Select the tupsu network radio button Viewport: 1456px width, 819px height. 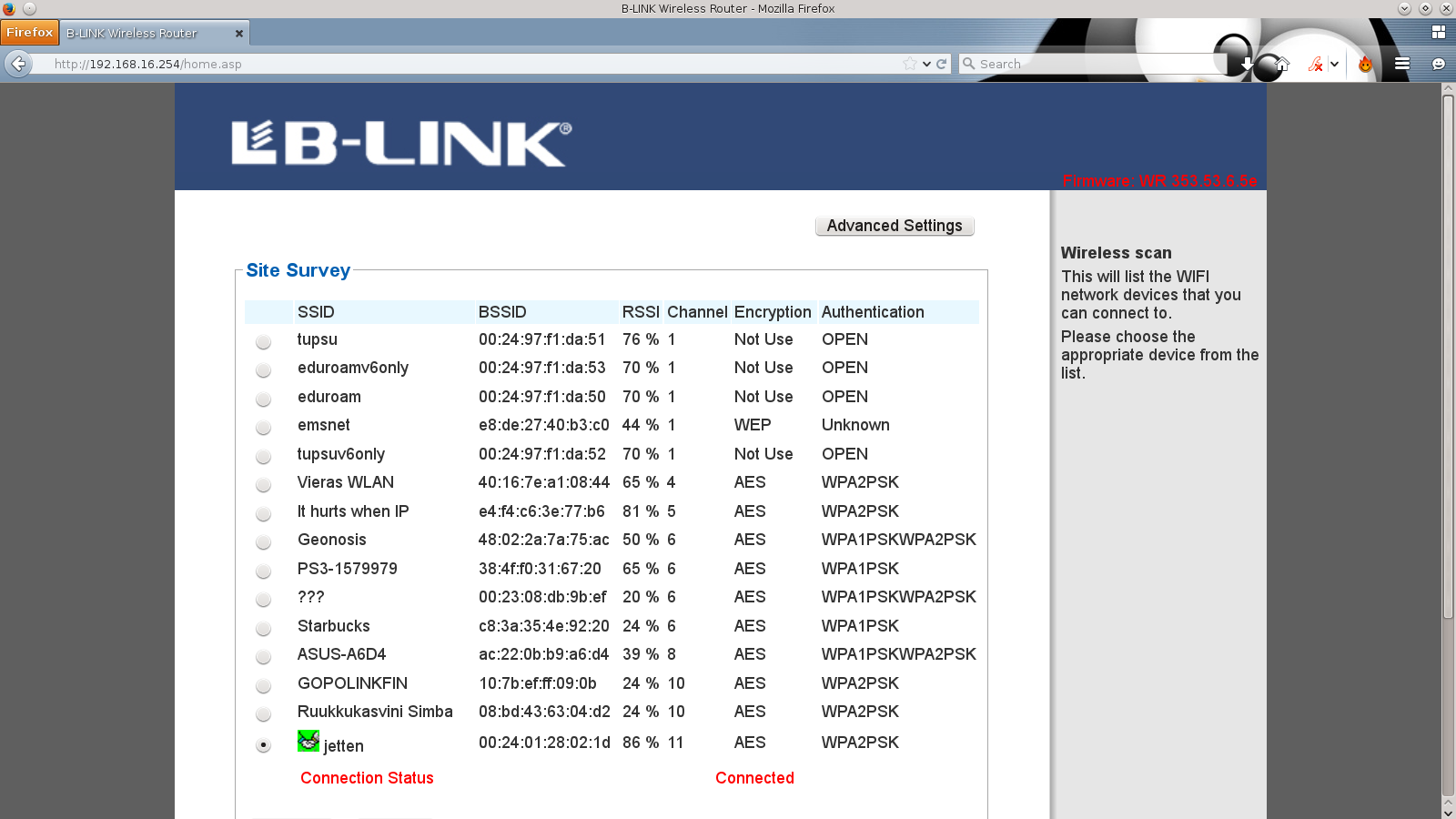click(263, 342)
